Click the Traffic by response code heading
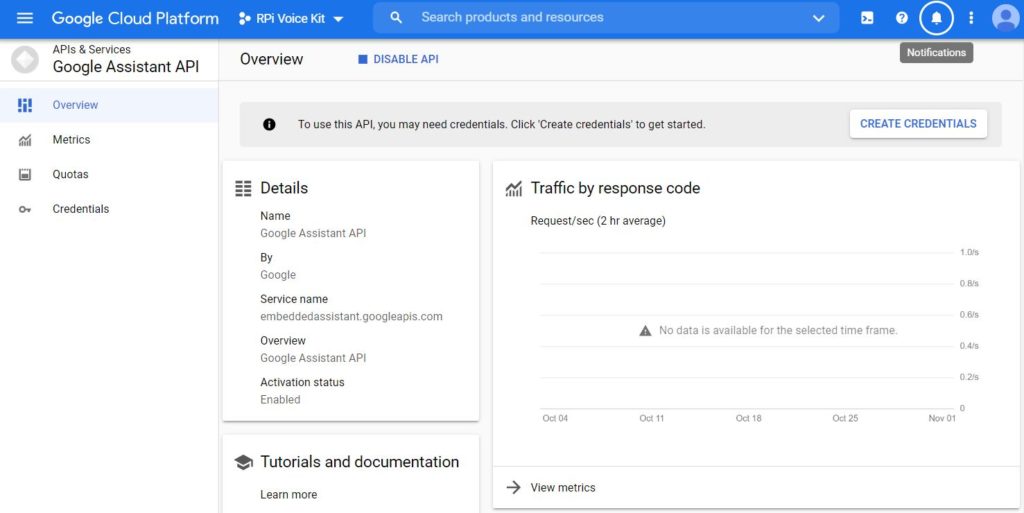 pos(615,188)
